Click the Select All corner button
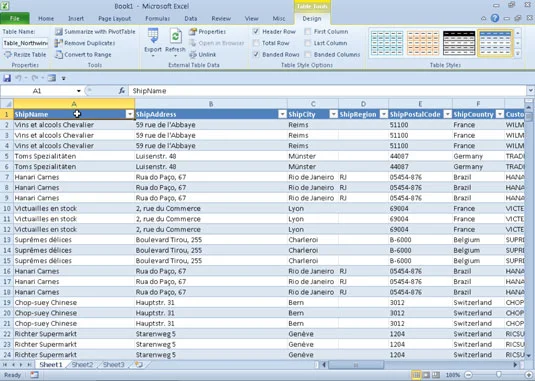The height and width of the screenshot is (381, 535). (x=7, y=104)
